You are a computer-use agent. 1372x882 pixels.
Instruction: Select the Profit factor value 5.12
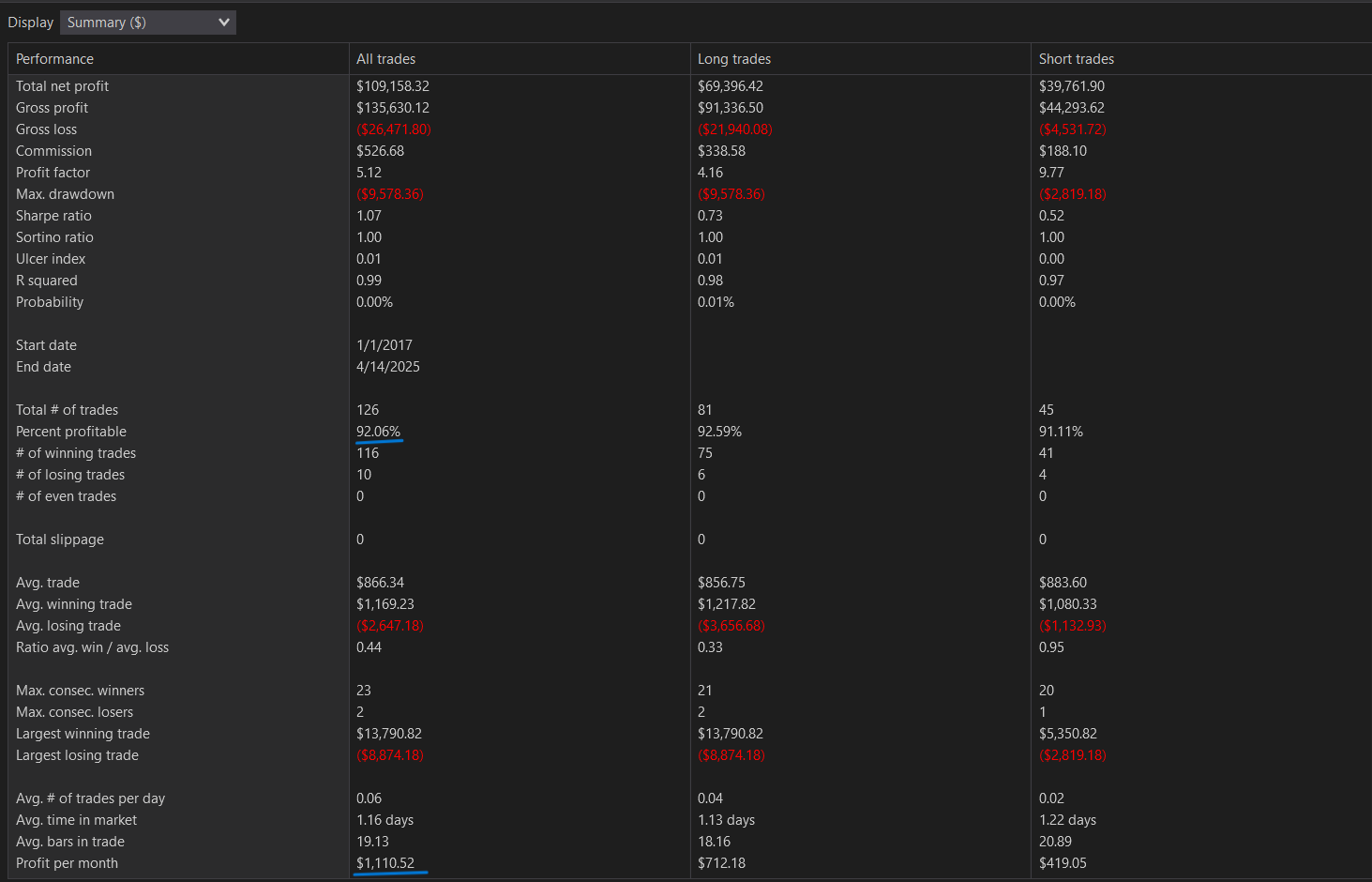[x=369, y=173]
